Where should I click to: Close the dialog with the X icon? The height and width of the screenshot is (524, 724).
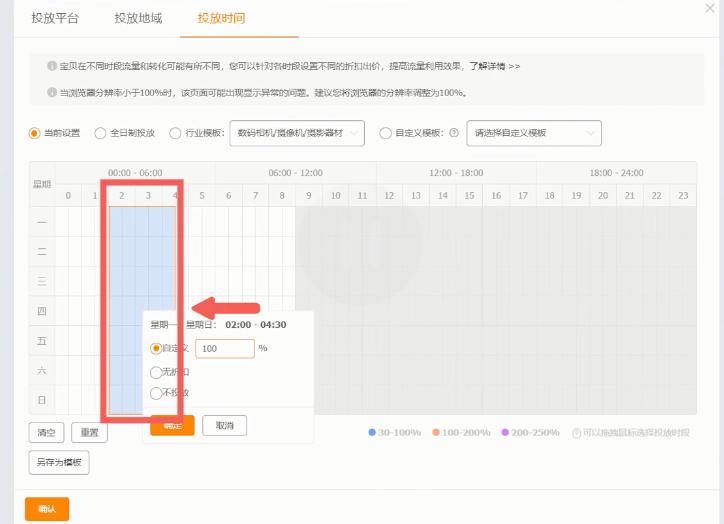(710, 8)
